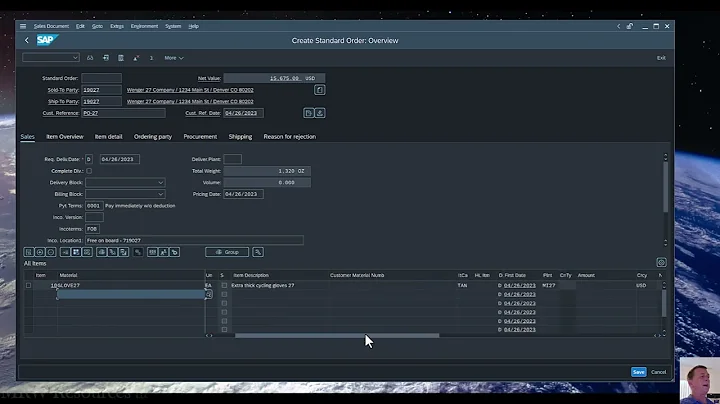Viewport: 720px width, 404px height.
Task: Click the padlock icon in the title bar
Action: [630, 26]
